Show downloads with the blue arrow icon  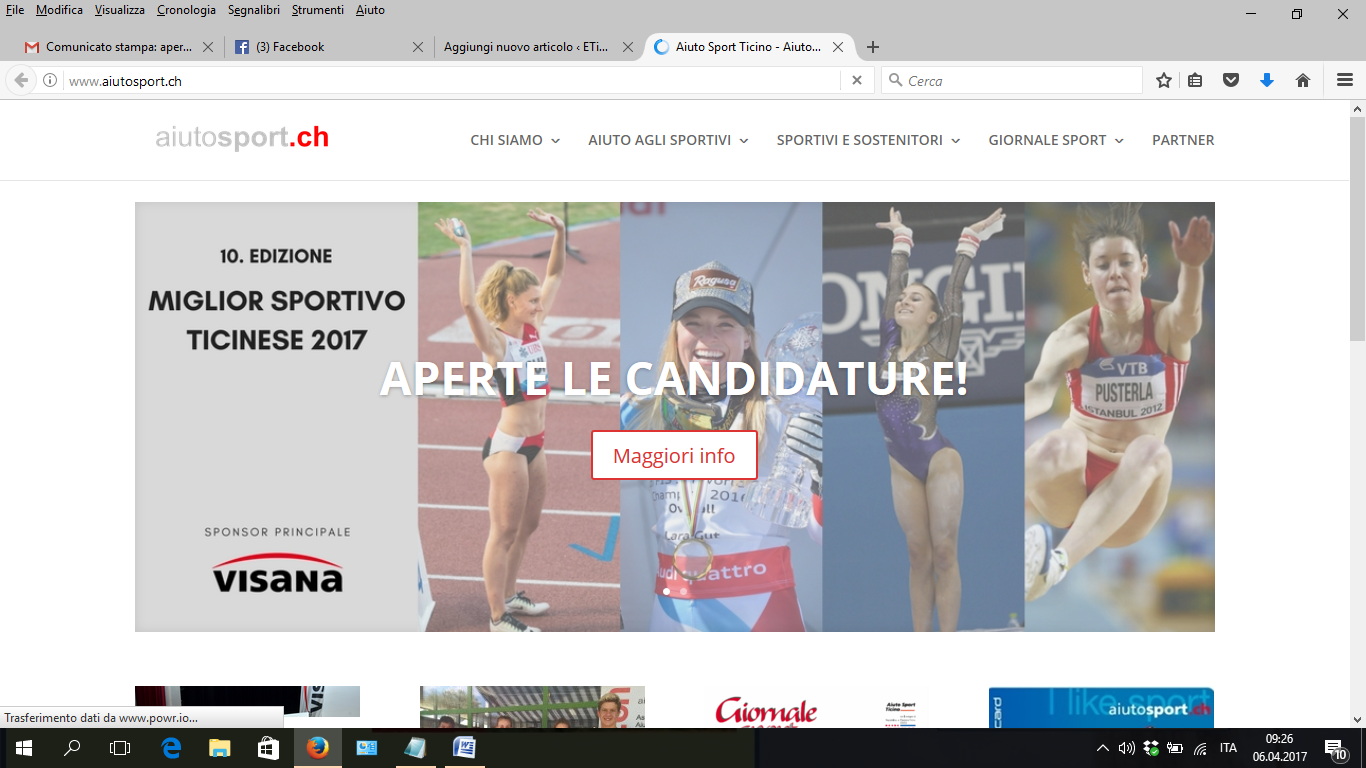coord(1267,81)
